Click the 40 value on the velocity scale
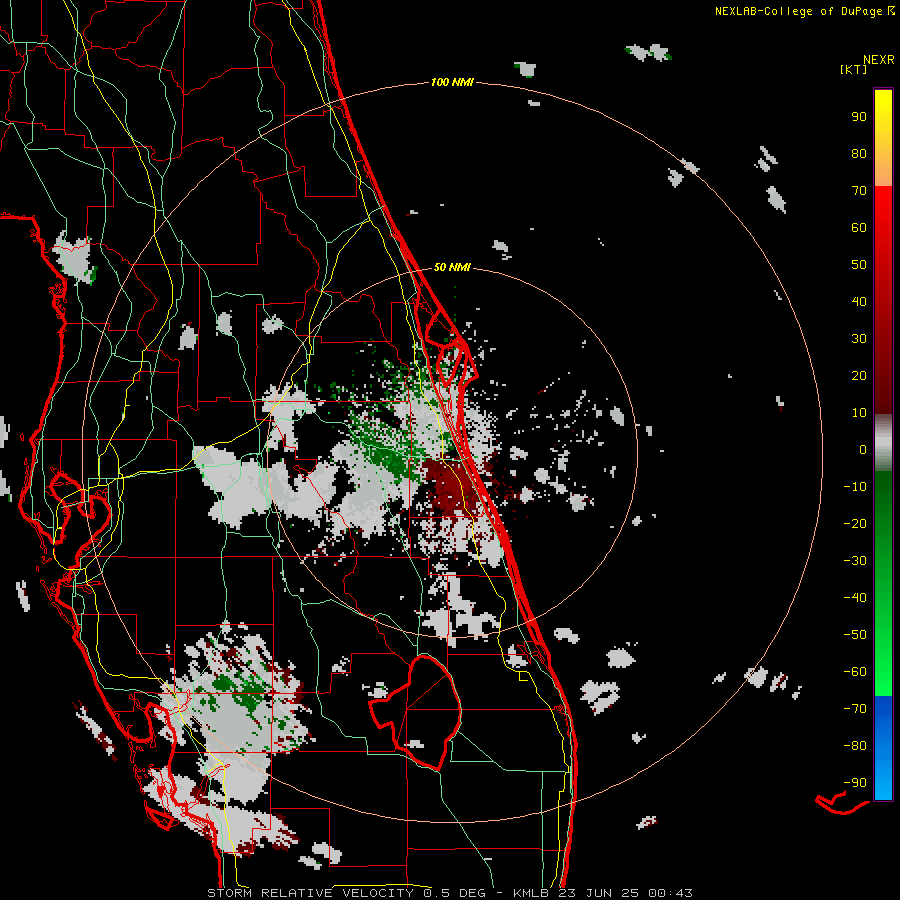Screen dimensions: 900x900 pyautogui.click(x=859, y=301)
